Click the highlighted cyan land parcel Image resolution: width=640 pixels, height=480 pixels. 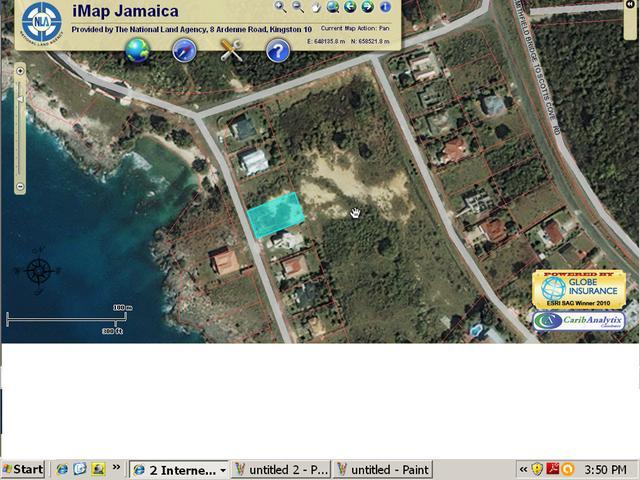(275, 216)
